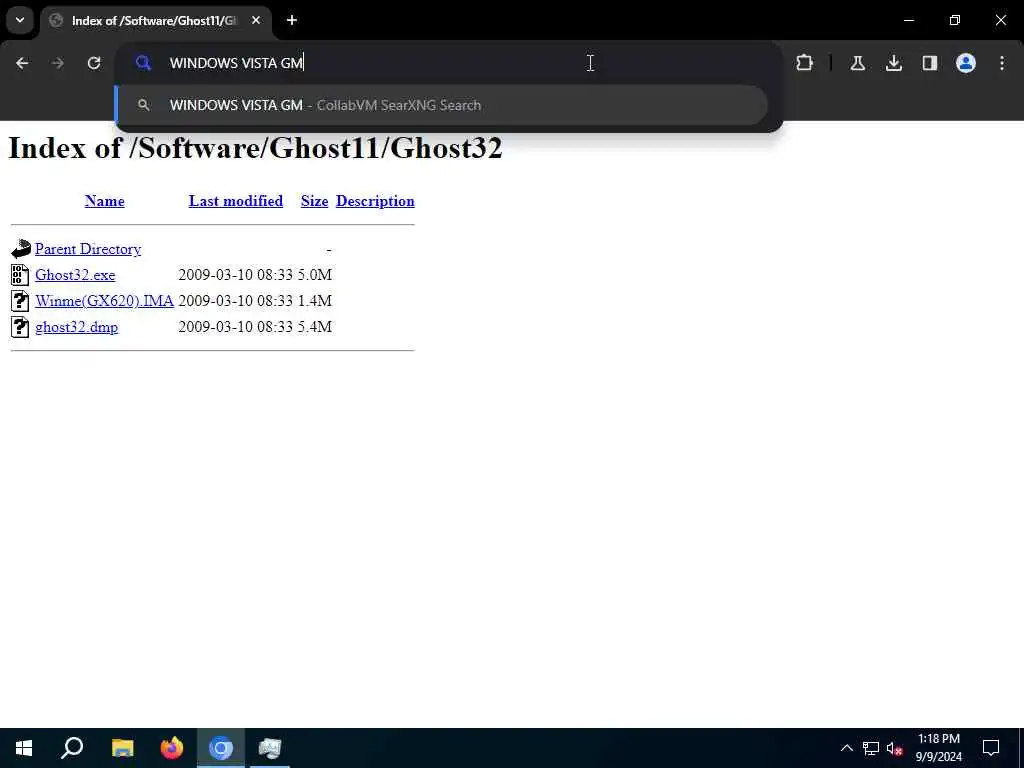Sort listing by Last modified column

click(236, 201)
